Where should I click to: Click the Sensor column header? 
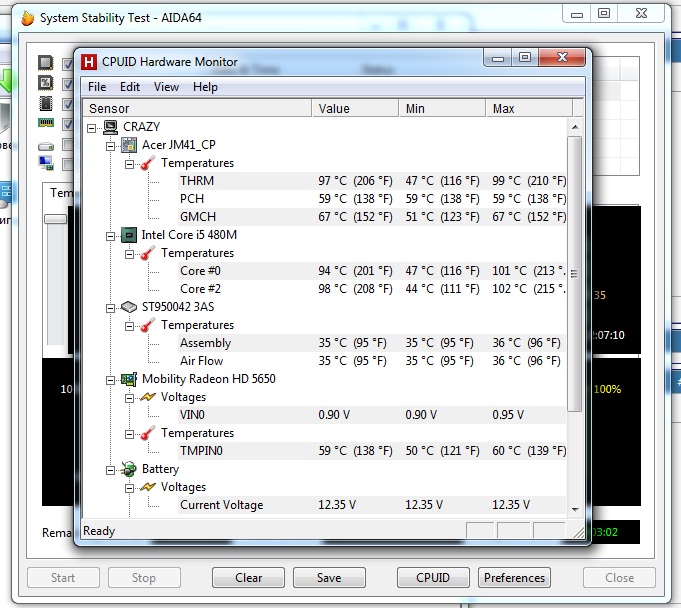pos(197,108)
